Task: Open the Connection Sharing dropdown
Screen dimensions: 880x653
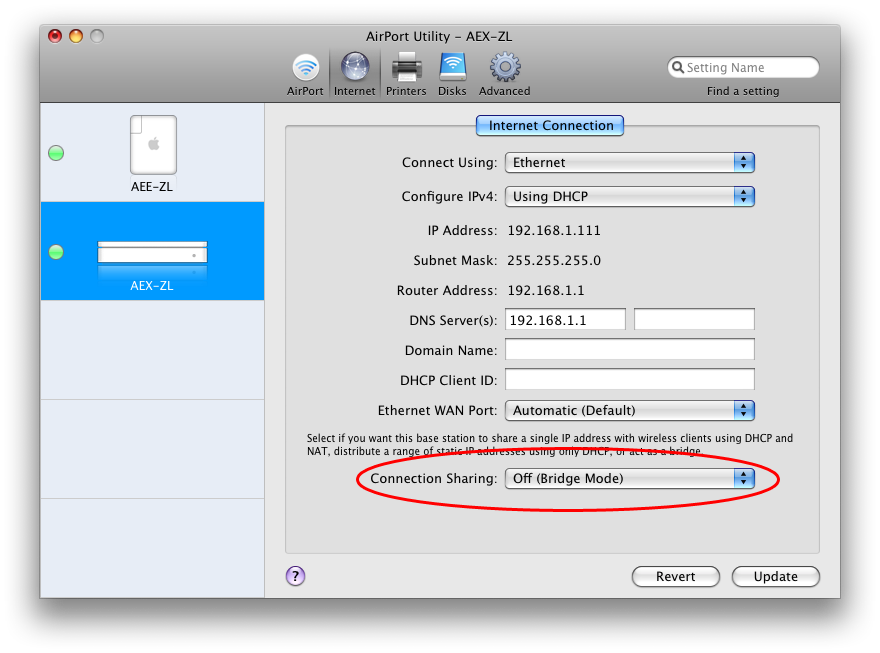Action: coord(630,479)
